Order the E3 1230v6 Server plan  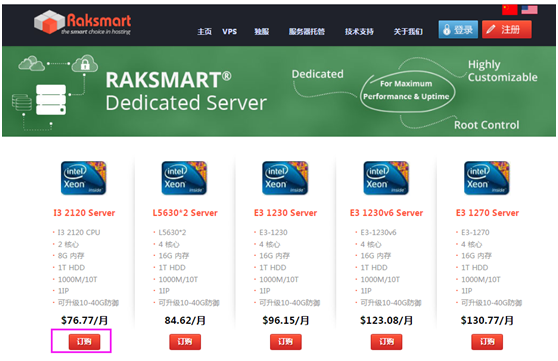[x=386, y=342]
